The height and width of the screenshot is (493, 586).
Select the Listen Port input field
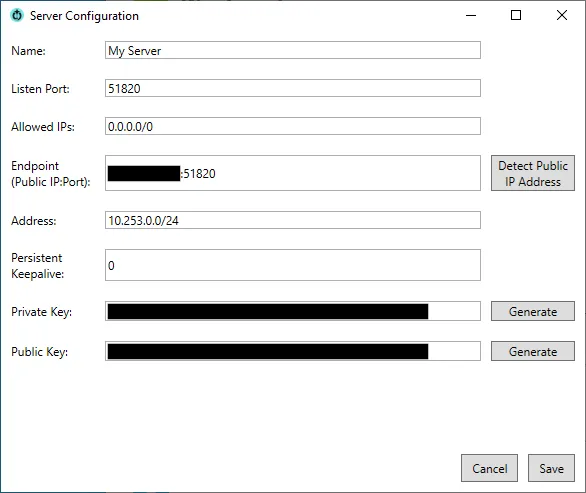[x=293, y=88]
